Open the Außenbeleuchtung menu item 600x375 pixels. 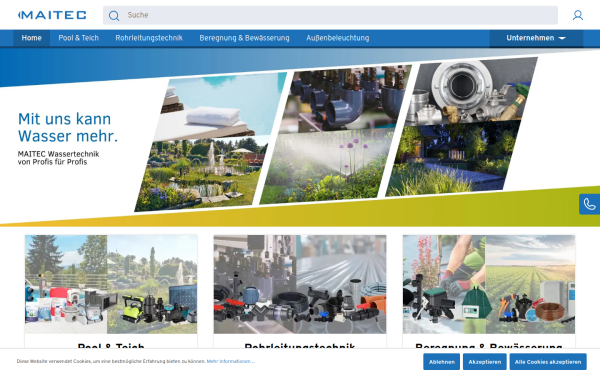(x=338, y=38)
